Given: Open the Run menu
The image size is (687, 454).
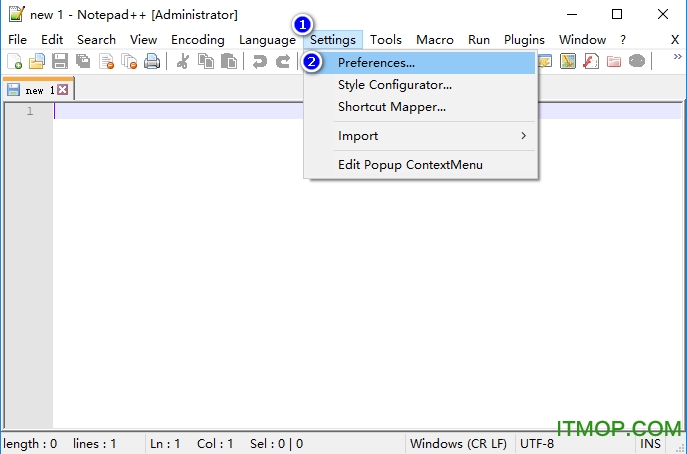Looking at the screenshot, I should point(479,40).
